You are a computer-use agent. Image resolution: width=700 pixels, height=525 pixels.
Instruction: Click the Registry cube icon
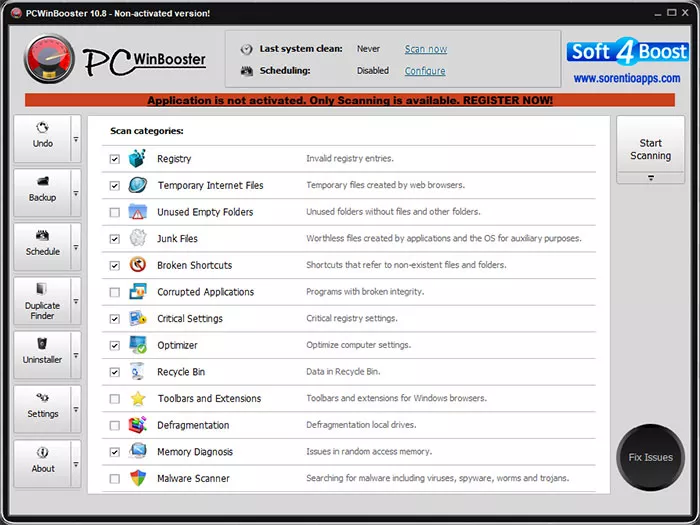(137, 158)
